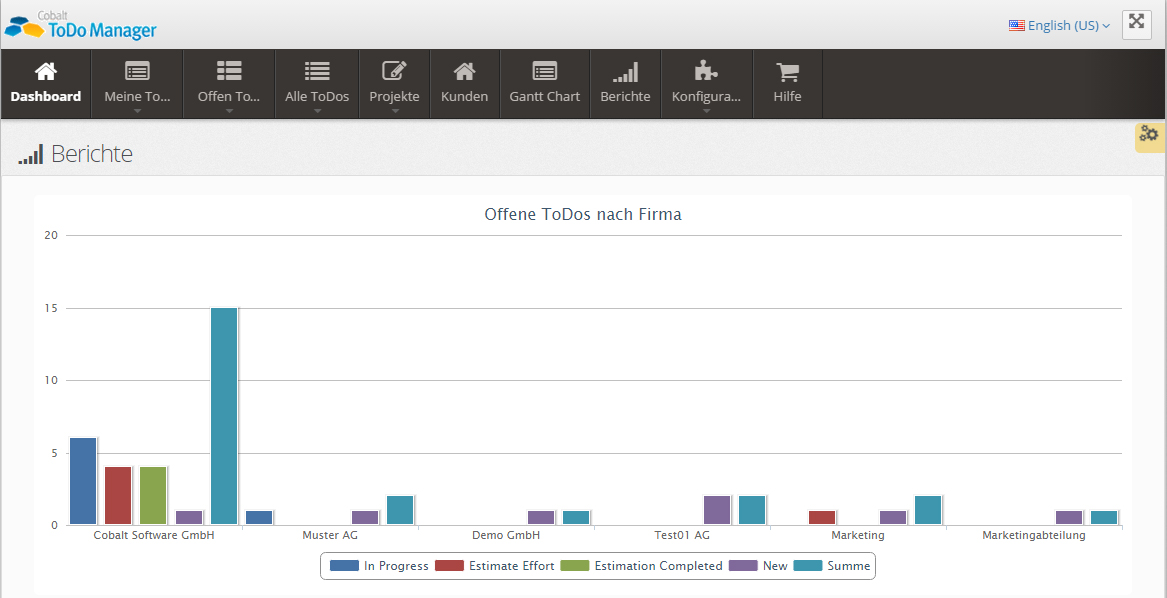
Task: Toggle the In Progress legend series
Action: [x=380, y=566]
